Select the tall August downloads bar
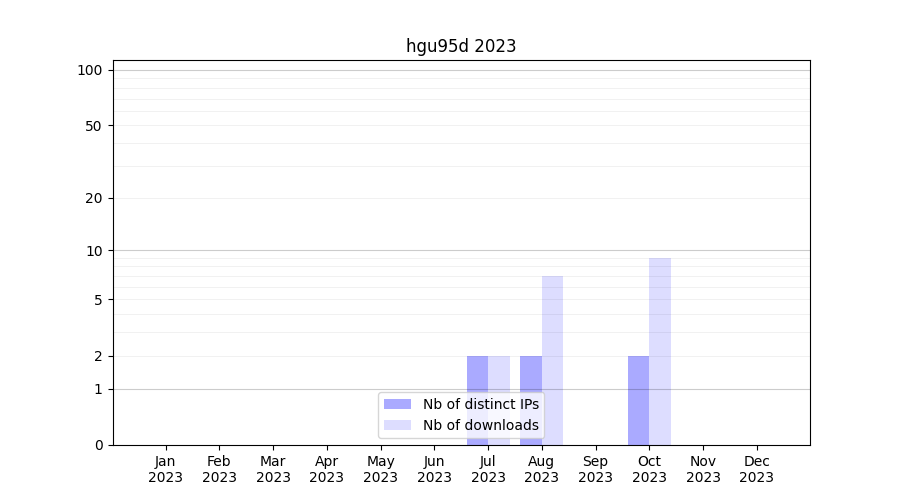Image resolution: width=900 pixels, height=500 pixels. click(552, 360)
